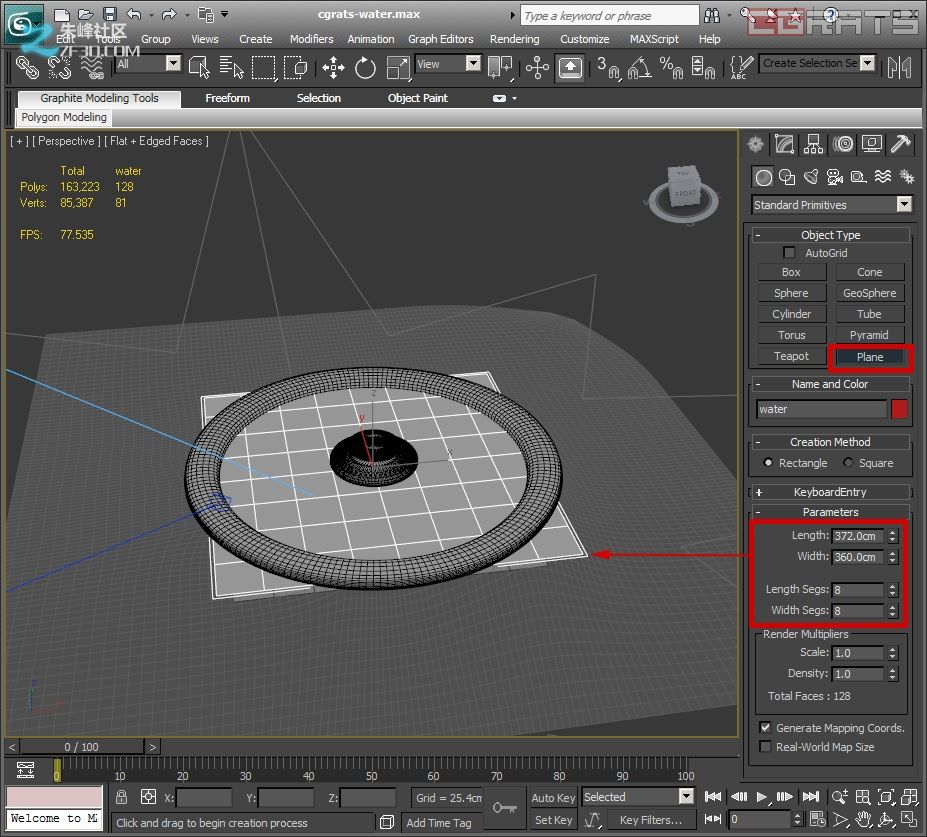
Task: Switch to Cameras creation category
Action: (x=834, y=177)
